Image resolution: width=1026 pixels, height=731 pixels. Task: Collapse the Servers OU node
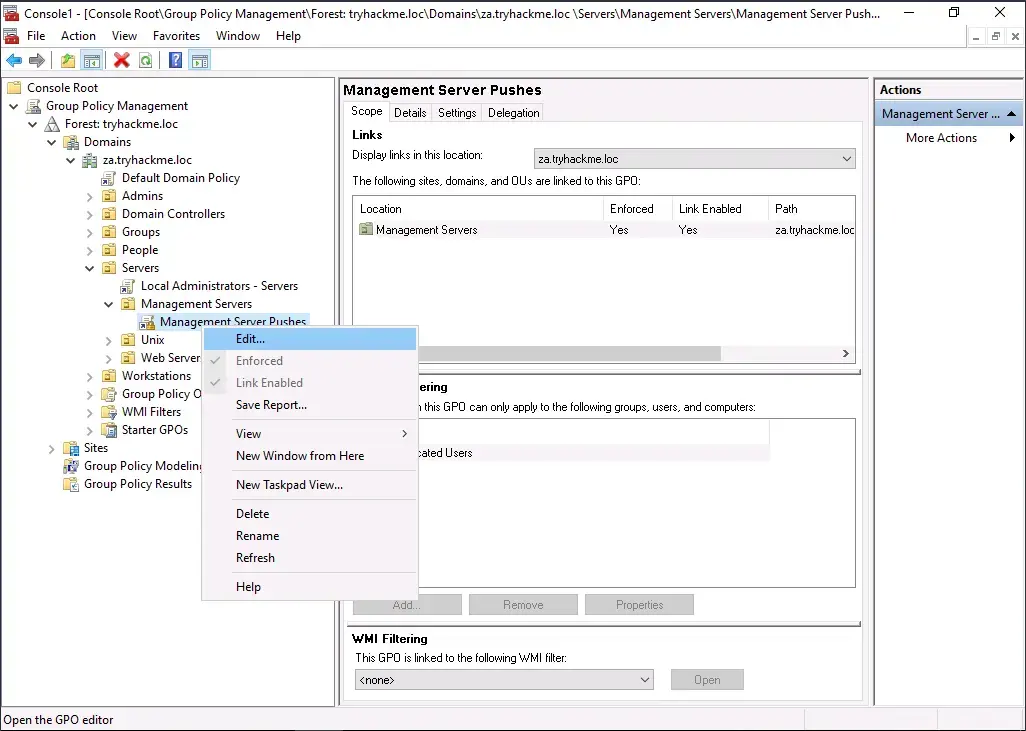click(x=90, y=268)
